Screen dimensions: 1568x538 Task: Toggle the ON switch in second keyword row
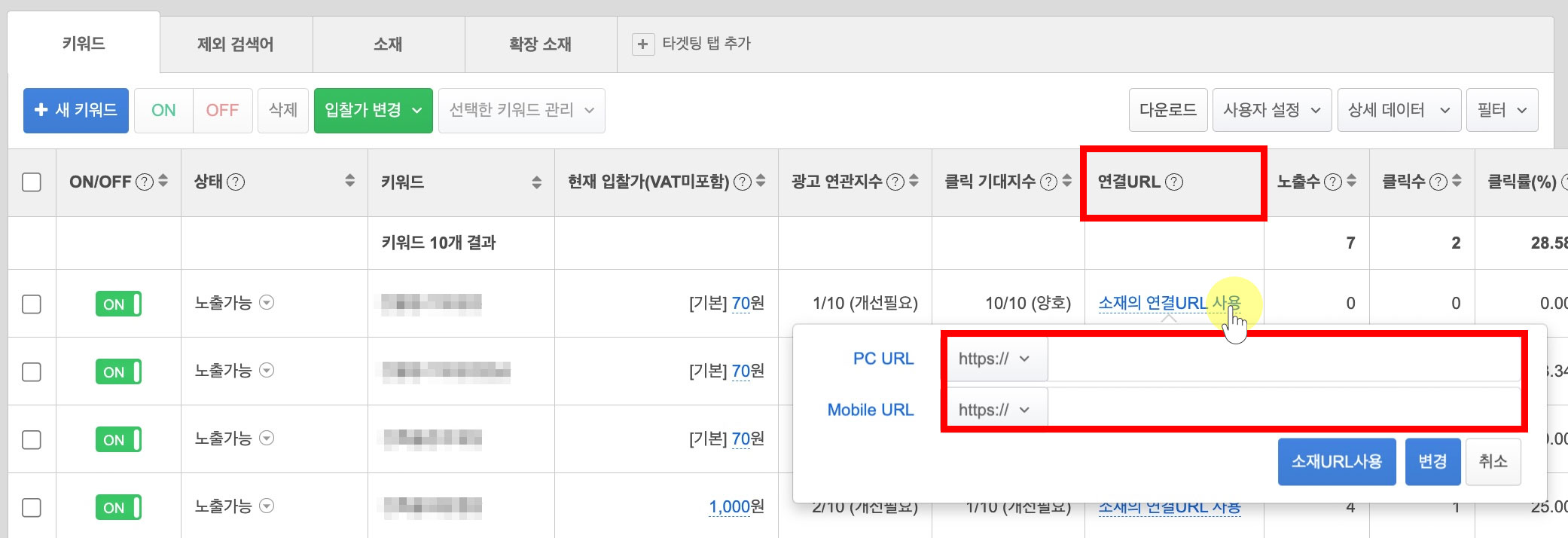coord(118,372)
